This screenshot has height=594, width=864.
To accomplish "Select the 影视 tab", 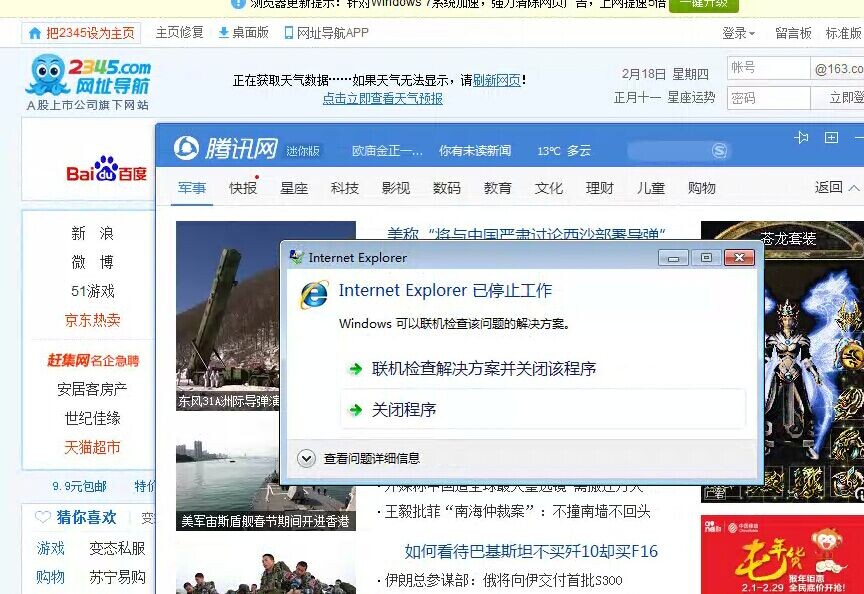I will (396, 188).
